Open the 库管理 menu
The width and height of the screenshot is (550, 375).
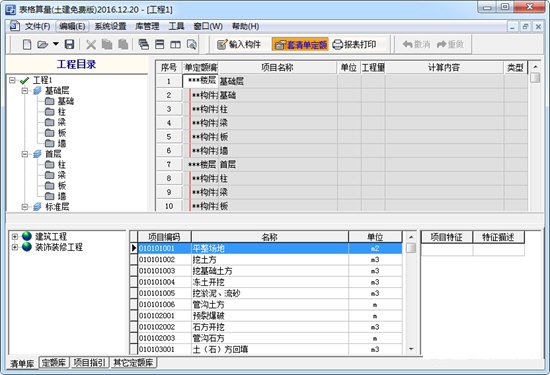[x=147, y=26]
